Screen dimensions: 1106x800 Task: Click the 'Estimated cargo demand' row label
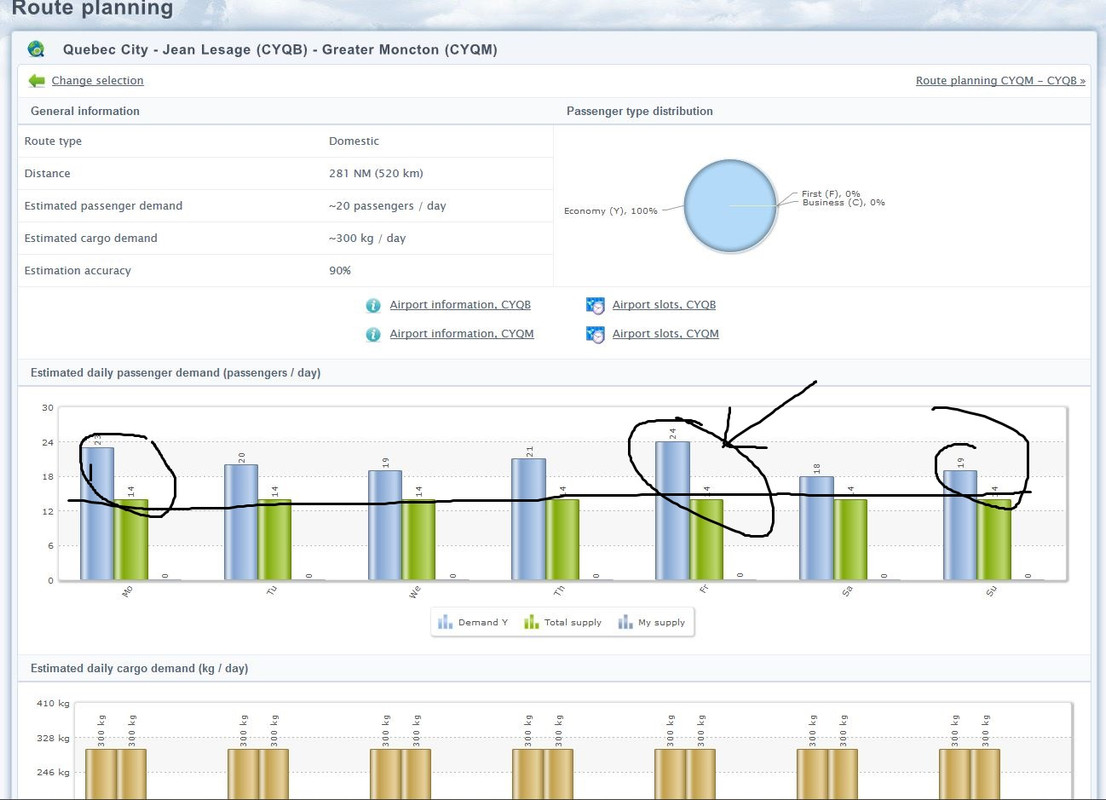tap(91, 238)
